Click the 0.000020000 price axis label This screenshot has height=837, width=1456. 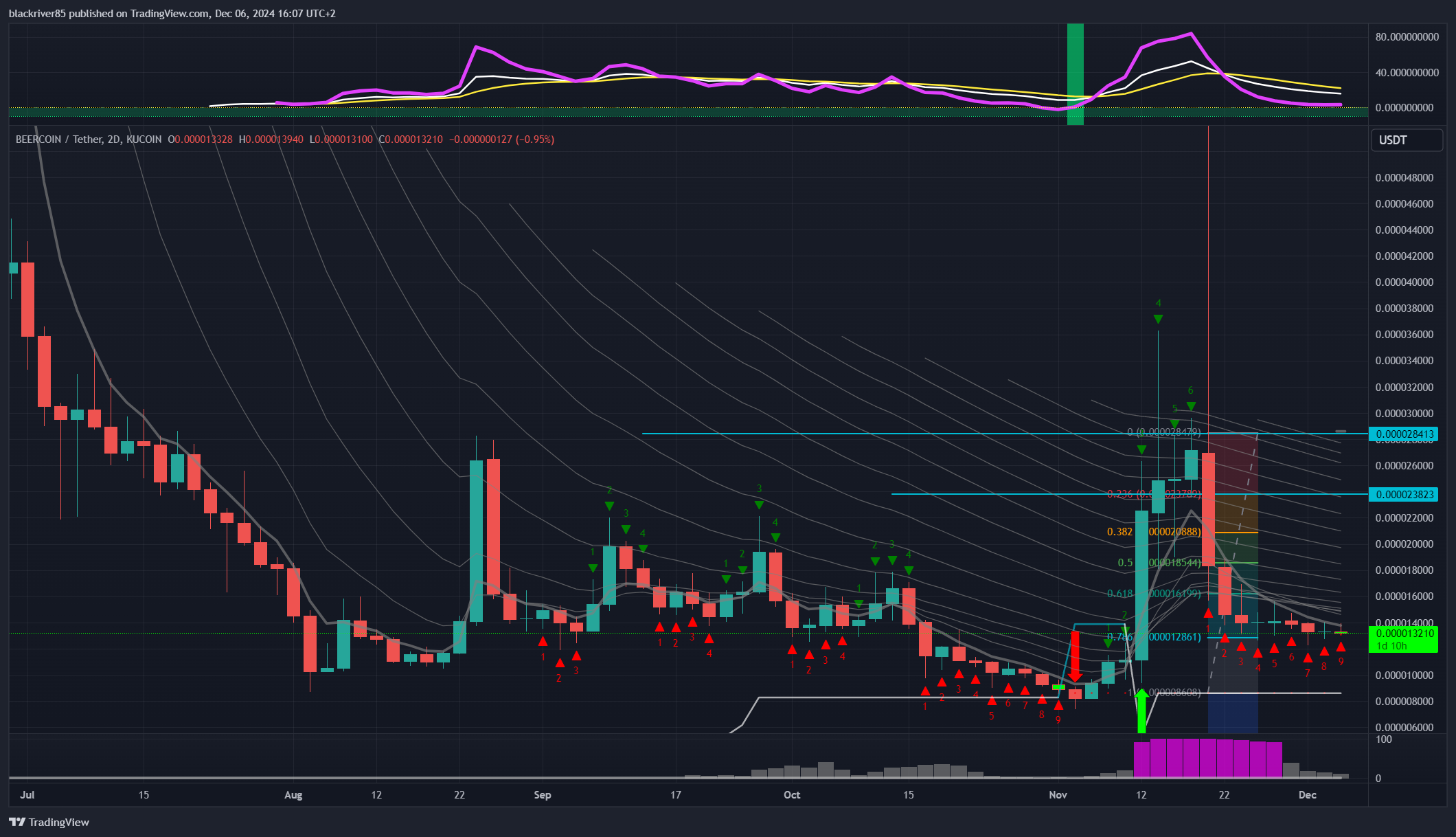[1404, 544]
